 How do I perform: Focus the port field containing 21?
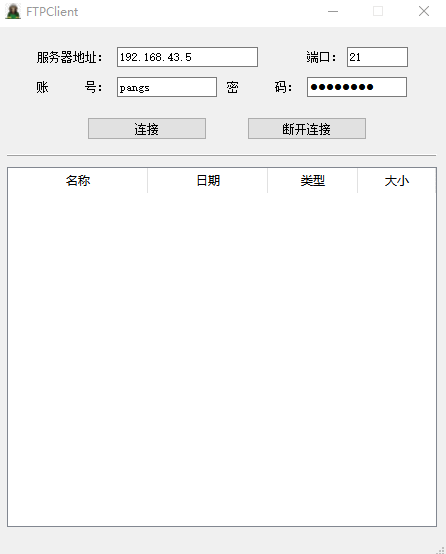[x=377, y=57]
